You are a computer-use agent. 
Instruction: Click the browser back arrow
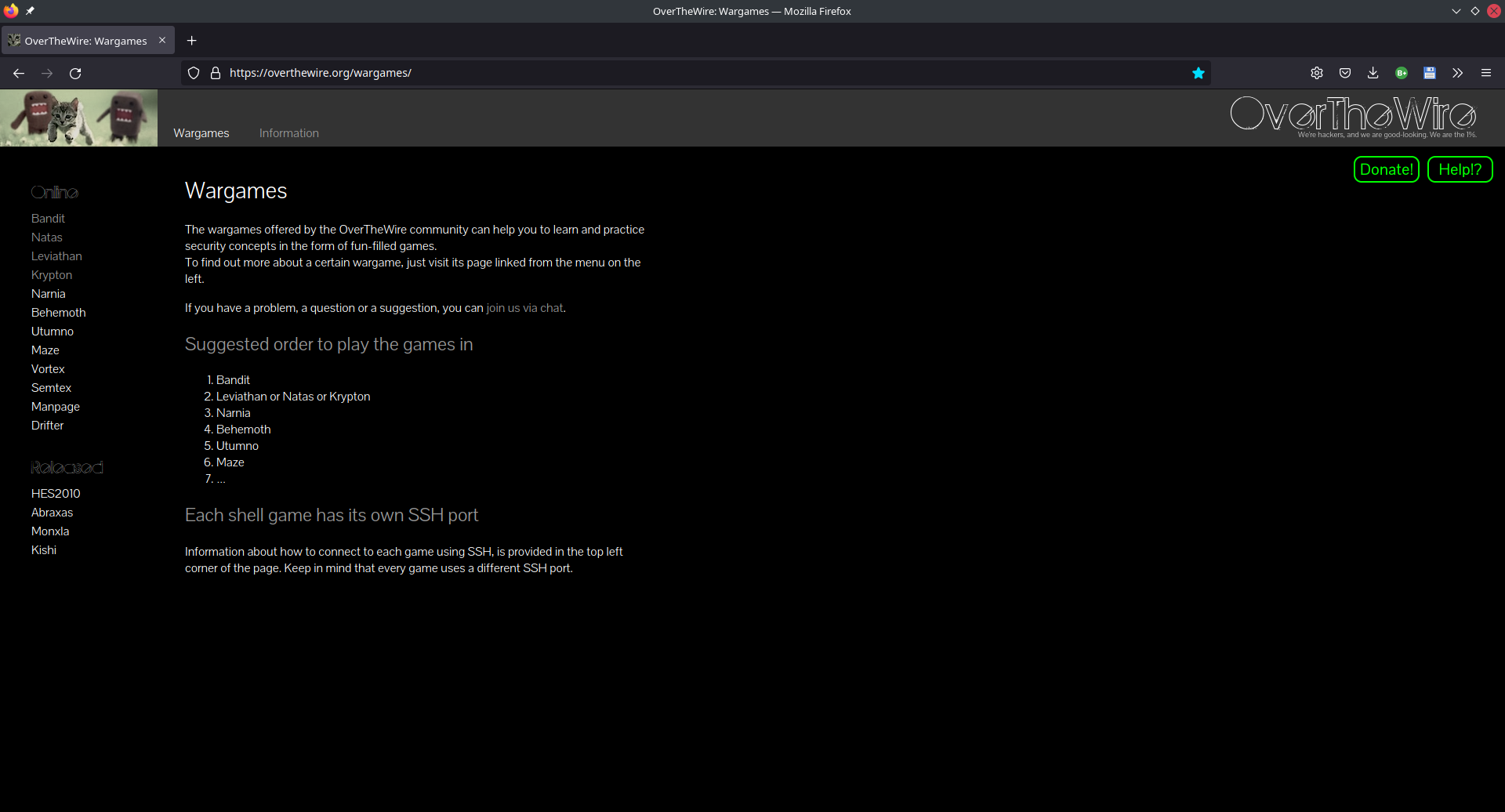coord(19,73)
